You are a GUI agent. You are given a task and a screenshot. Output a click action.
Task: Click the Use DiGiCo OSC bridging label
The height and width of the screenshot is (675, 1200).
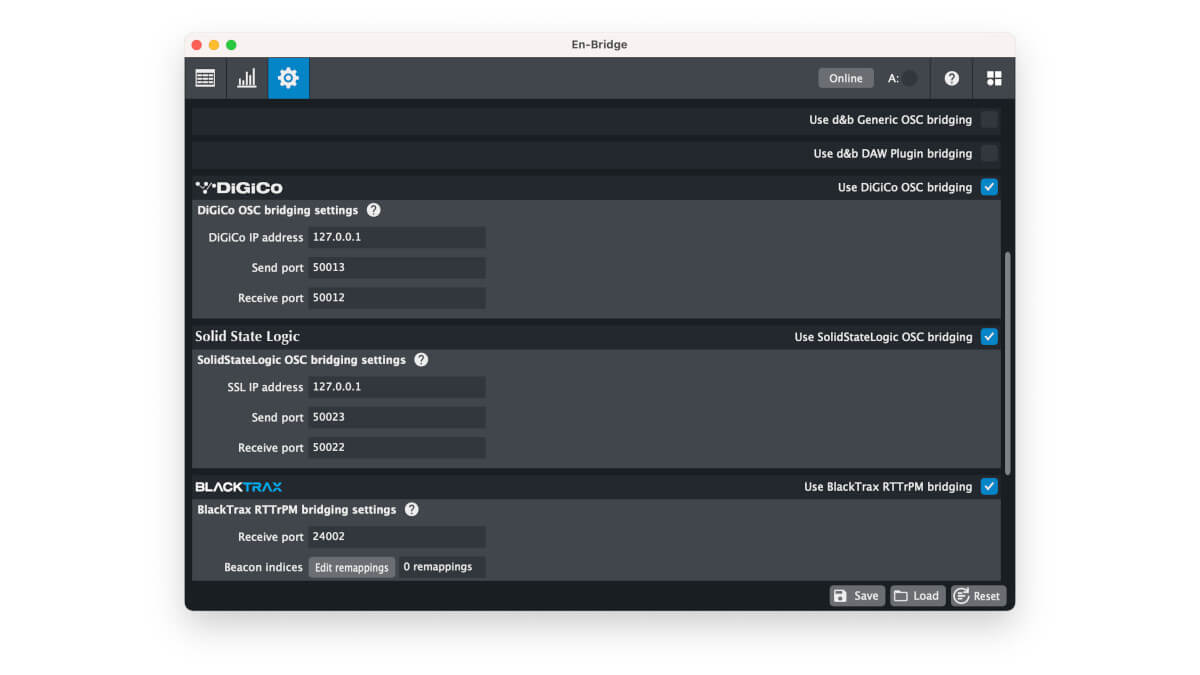905,187
